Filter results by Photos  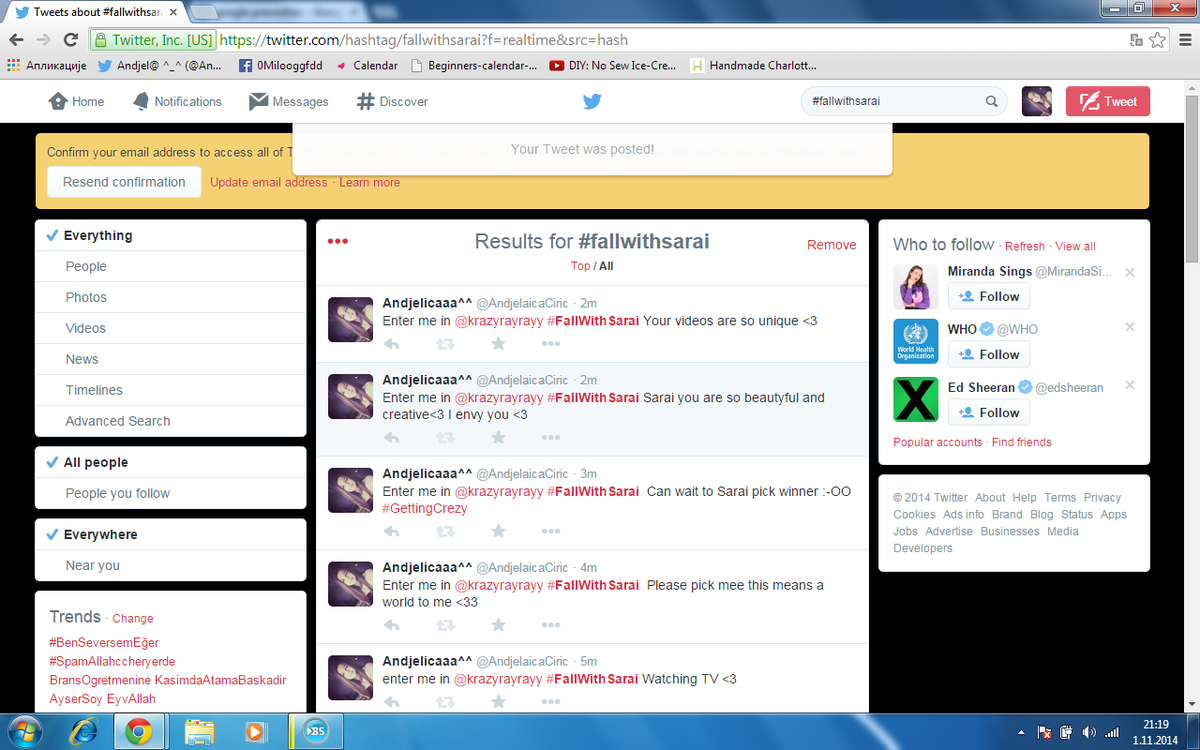pyautogui.click(x=170, y=297)
